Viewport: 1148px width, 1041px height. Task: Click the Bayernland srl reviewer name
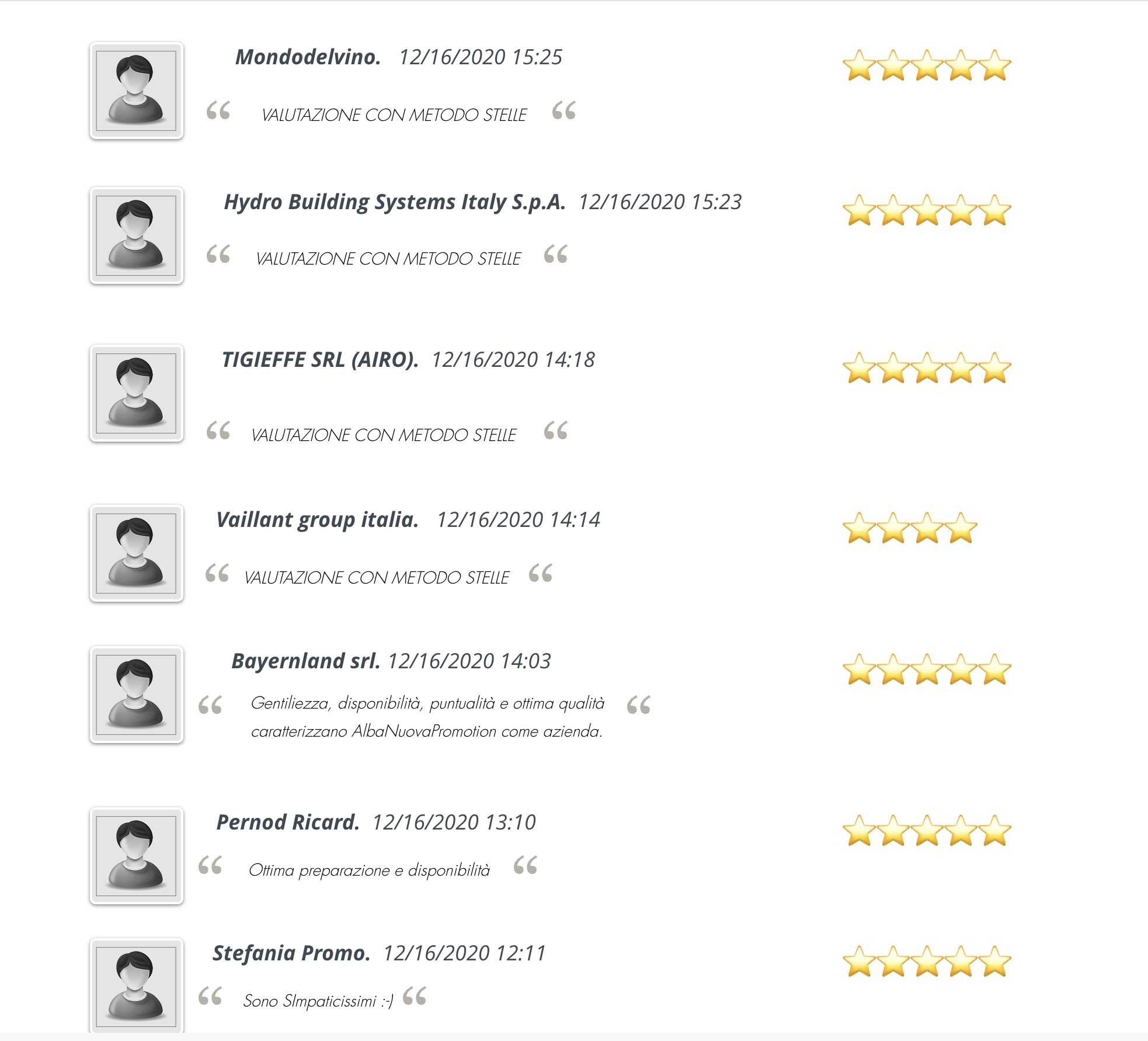click(305, 661)
